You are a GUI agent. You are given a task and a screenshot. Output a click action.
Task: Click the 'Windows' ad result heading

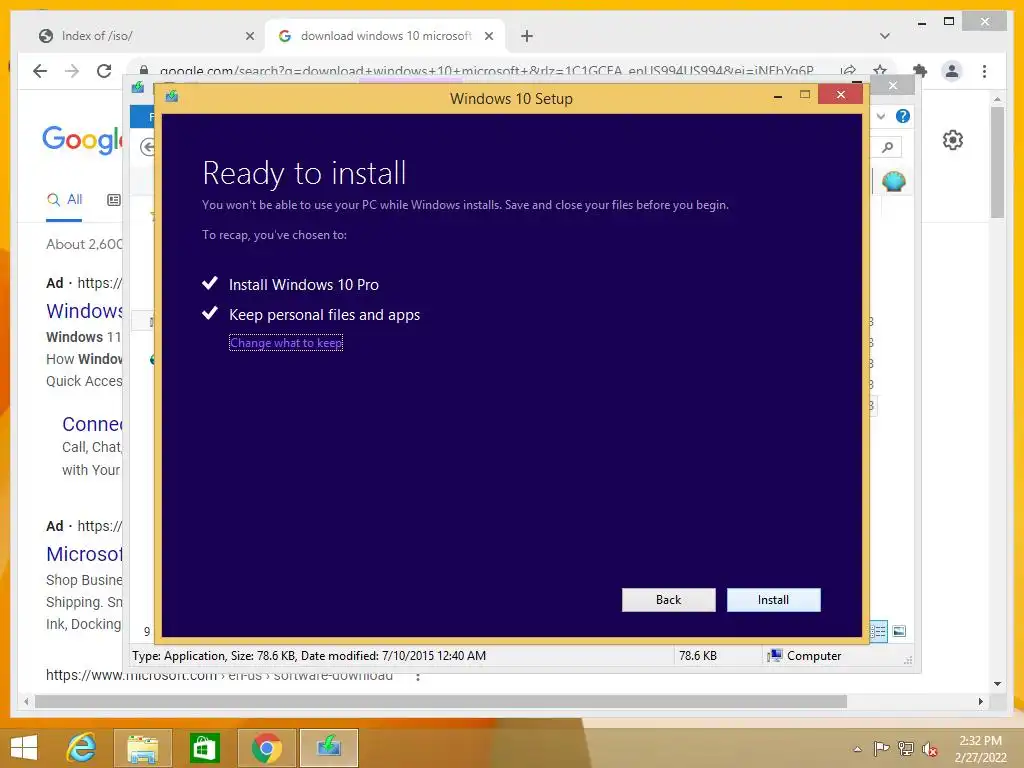(84, 311)
